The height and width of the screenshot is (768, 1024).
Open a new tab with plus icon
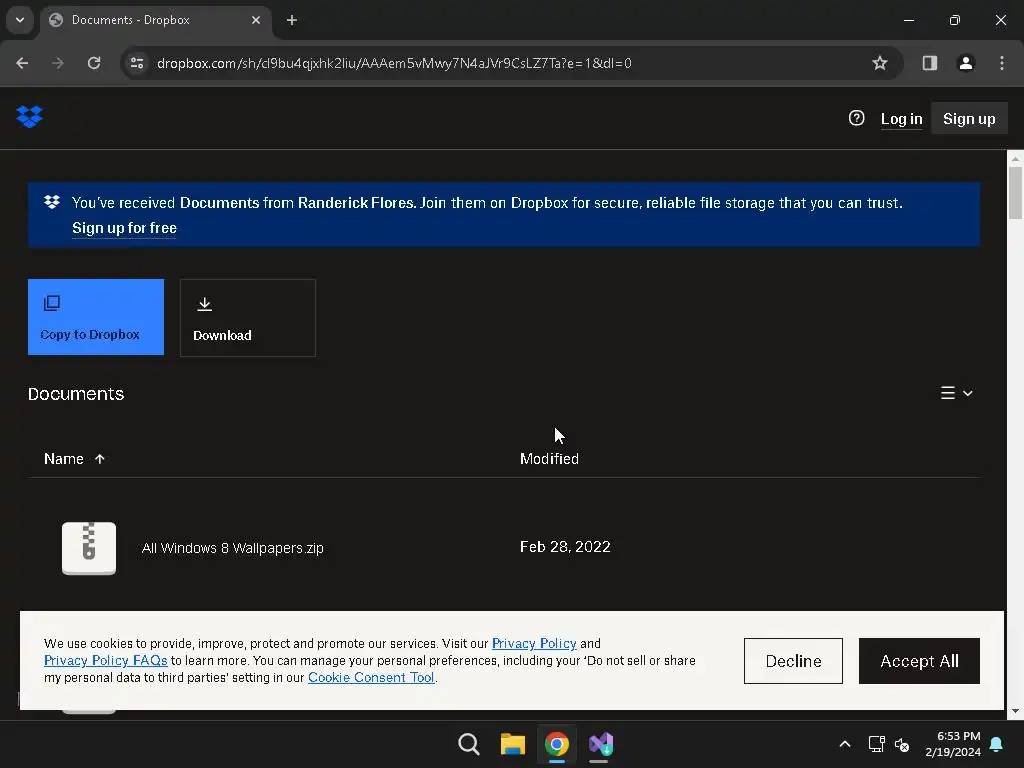[x=292, y=20]
